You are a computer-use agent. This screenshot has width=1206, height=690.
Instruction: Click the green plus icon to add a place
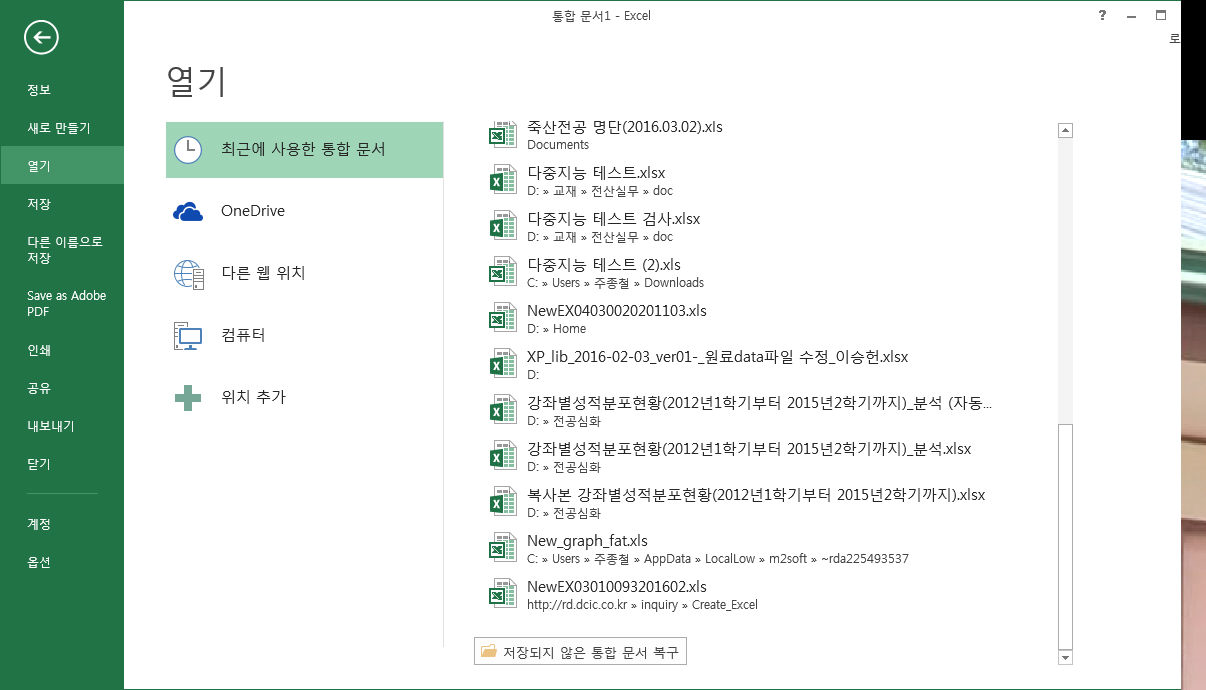pyautogui.click(x=188, y=398)
